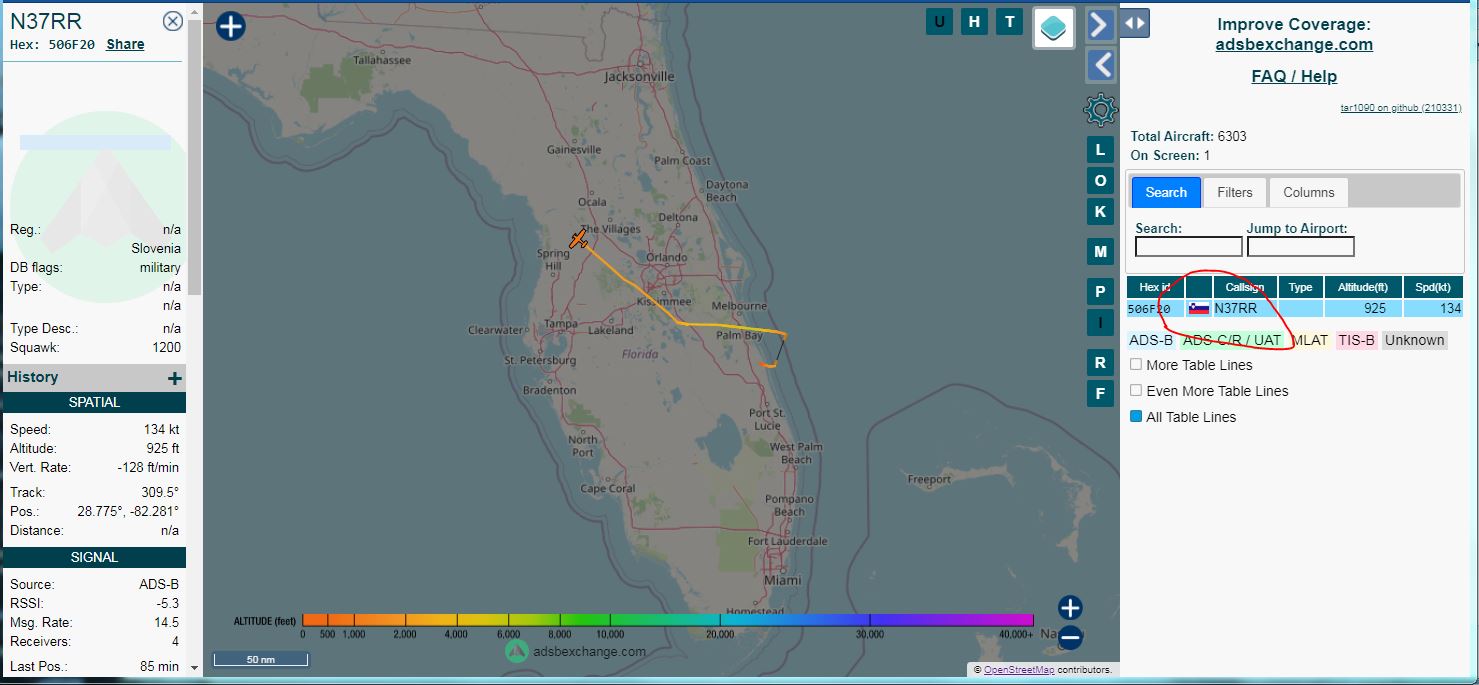The height and width of the screenshot is (685, 1479).
Task: Click the ADS-C/R / UAT legend label
Action: [1232, 340]
